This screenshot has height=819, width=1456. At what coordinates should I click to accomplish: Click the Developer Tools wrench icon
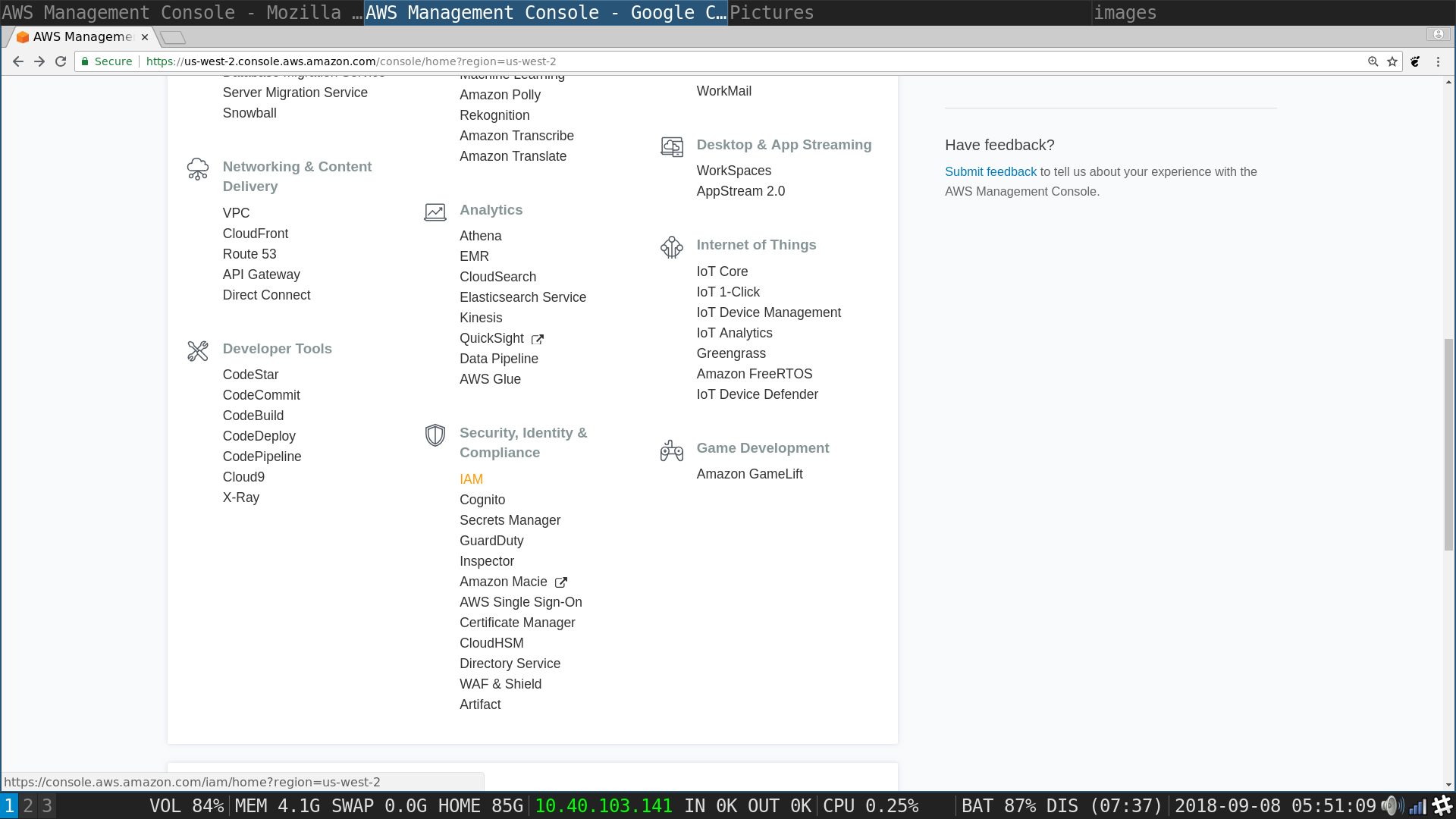197,350
